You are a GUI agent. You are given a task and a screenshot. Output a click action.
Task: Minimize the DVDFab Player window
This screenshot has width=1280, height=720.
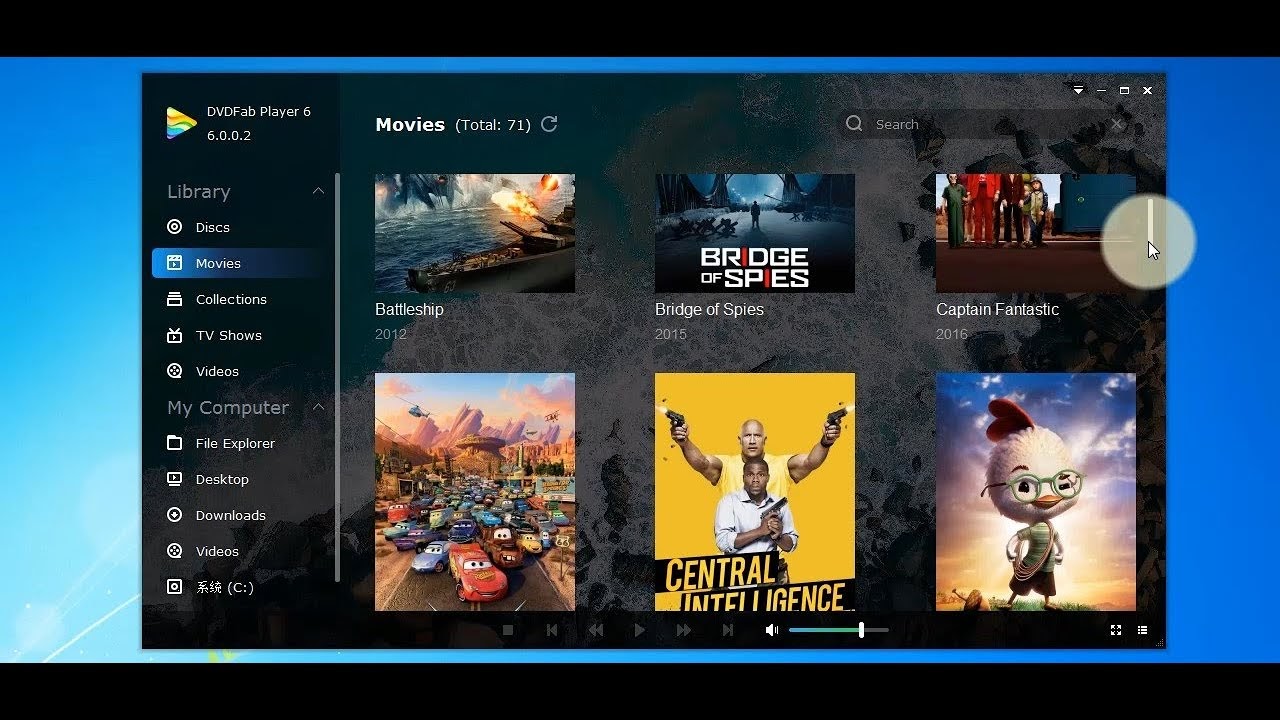[x=1101, y=90]
